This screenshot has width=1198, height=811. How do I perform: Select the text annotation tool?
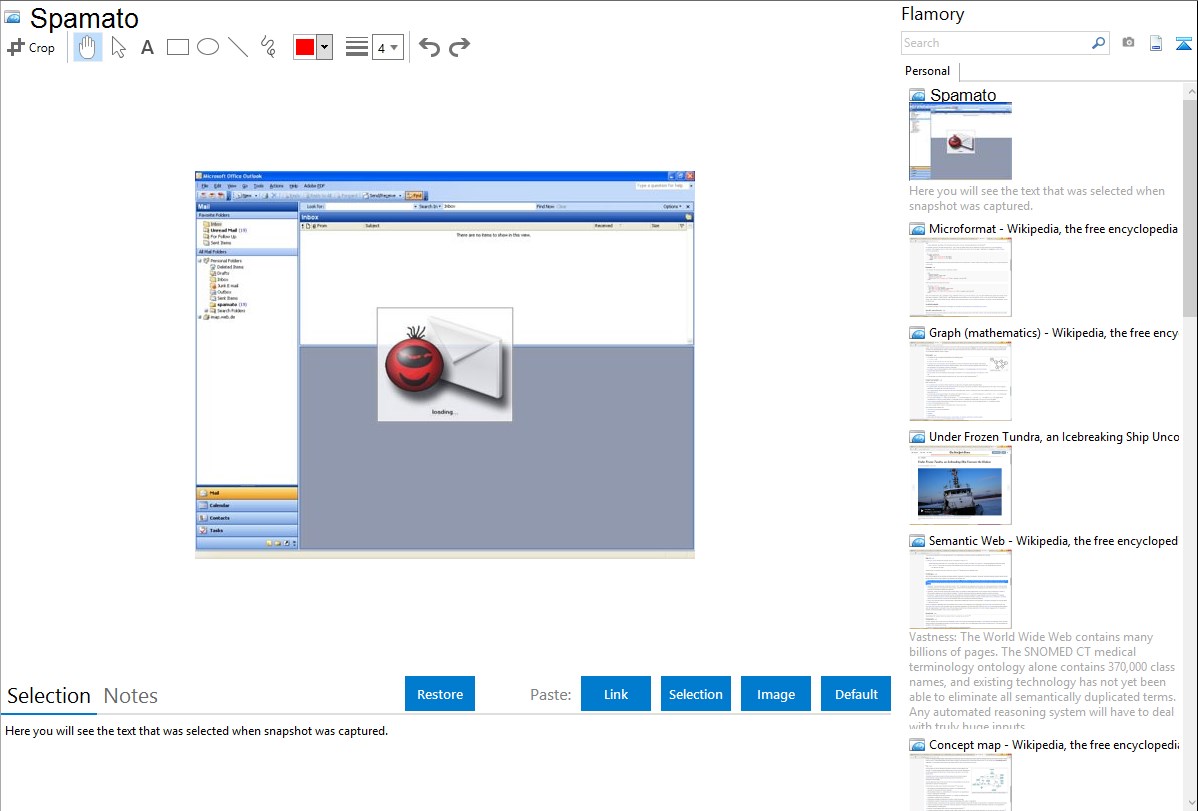tap(147, 47)
